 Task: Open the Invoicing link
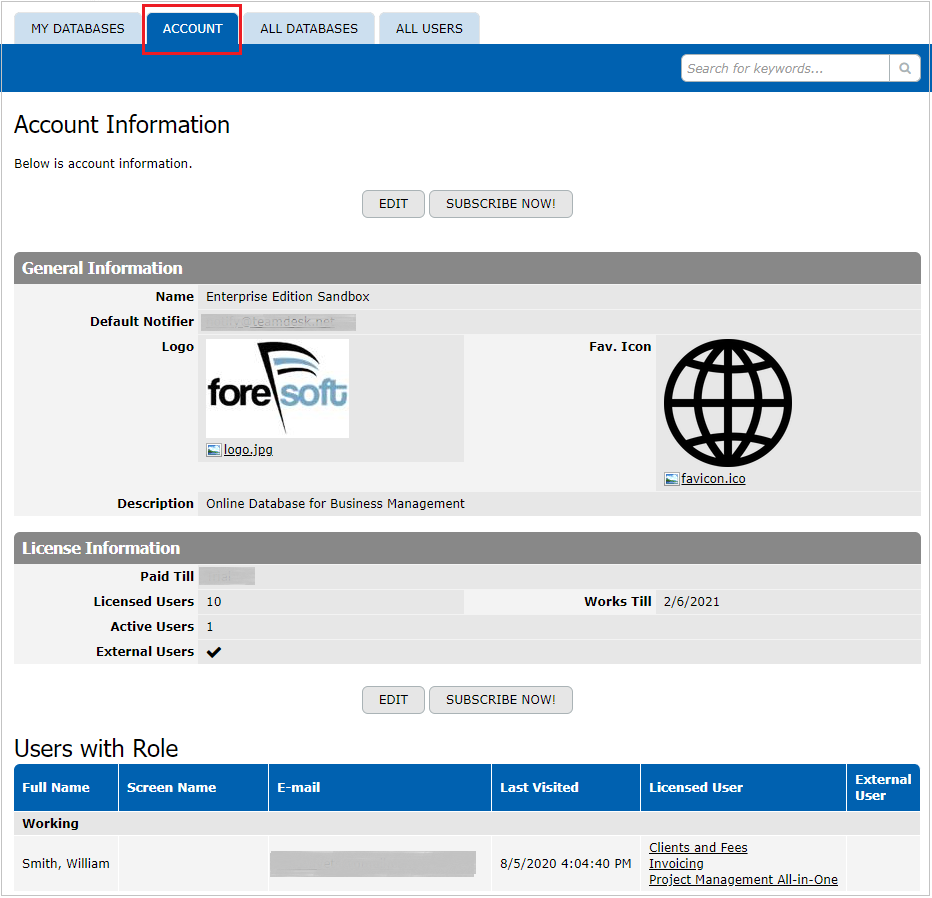pyautogui.click(x=676, y=864)
